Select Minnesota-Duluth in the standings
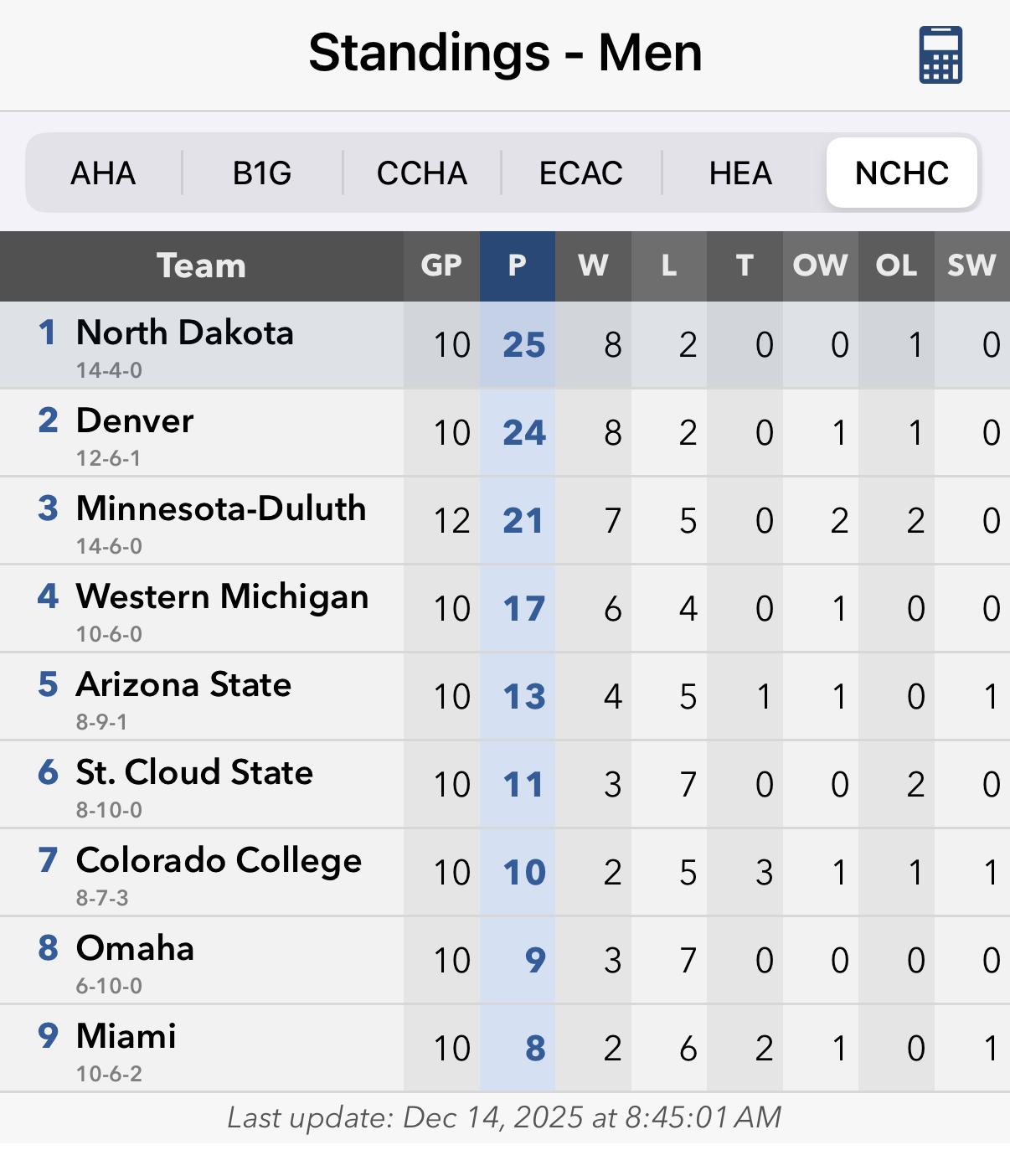The width and height of the screenshot is (1010, 1176). (x=221, y=509)
